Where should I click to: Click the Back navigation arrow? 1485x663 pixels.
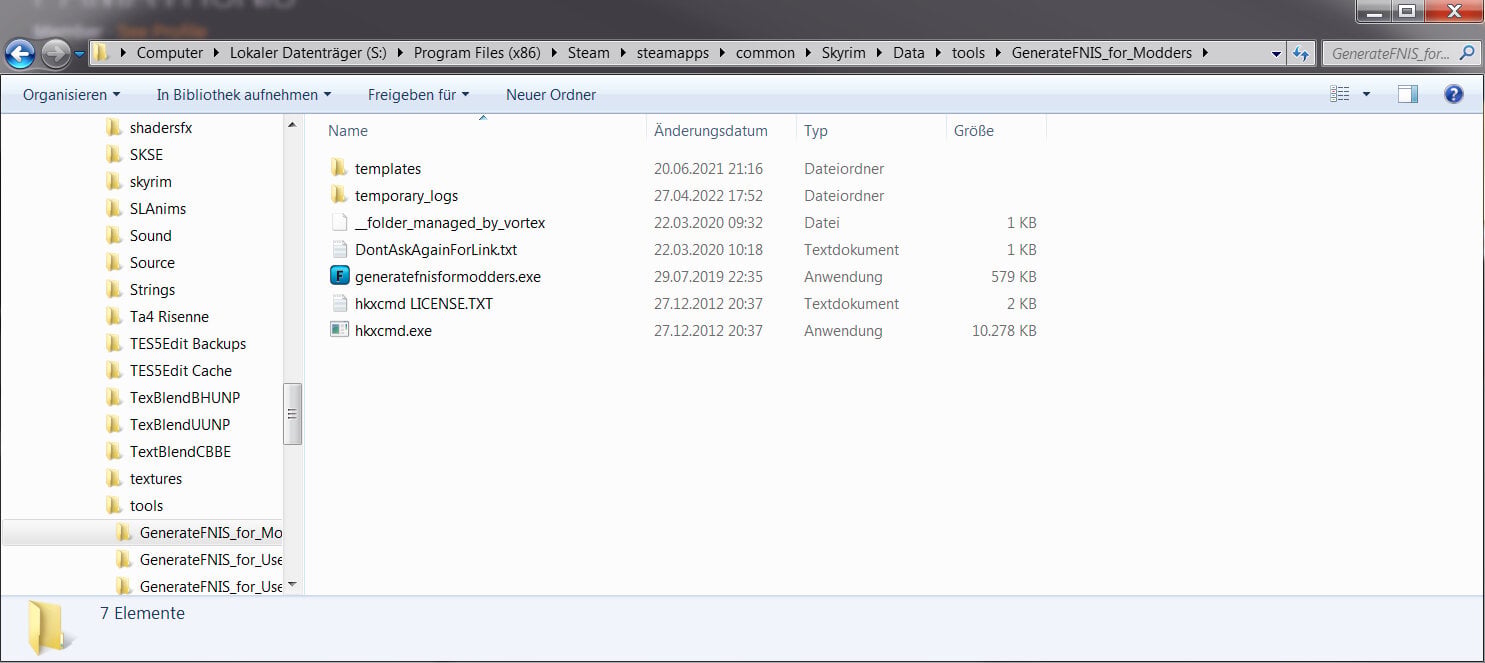click(20, 53)
